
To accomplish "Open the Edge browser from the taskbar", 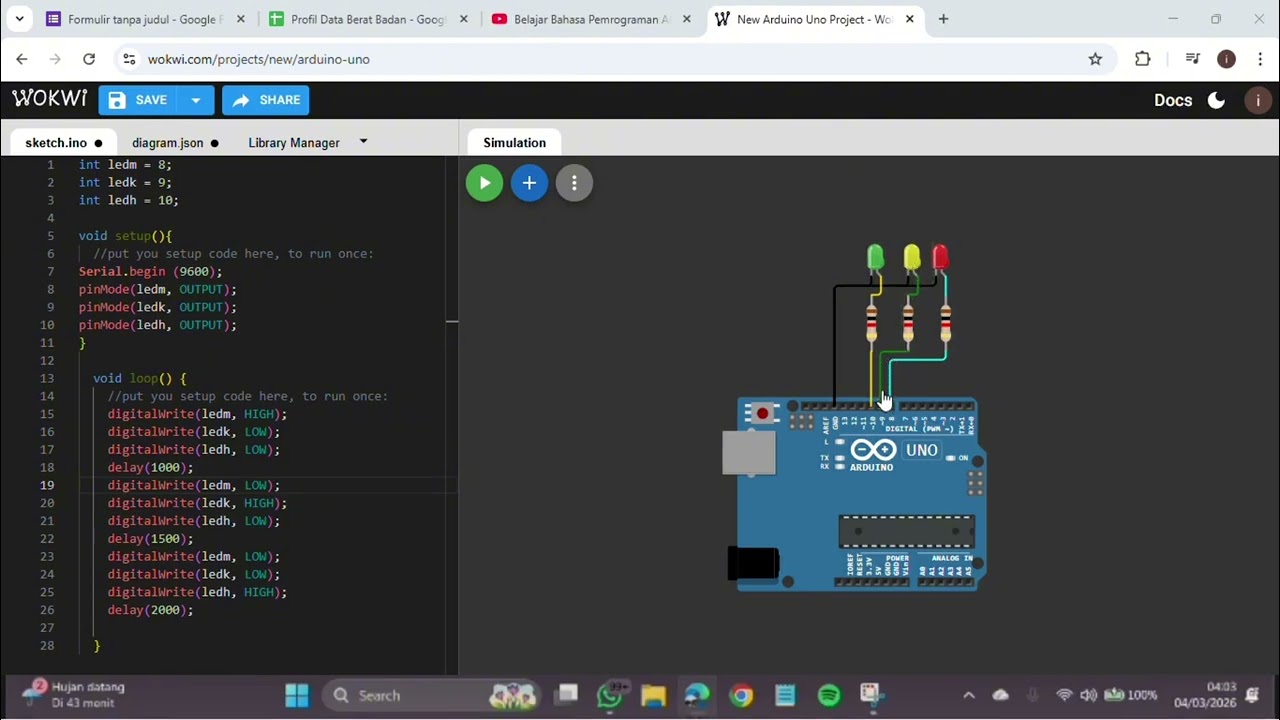I will tap(697, 695).
